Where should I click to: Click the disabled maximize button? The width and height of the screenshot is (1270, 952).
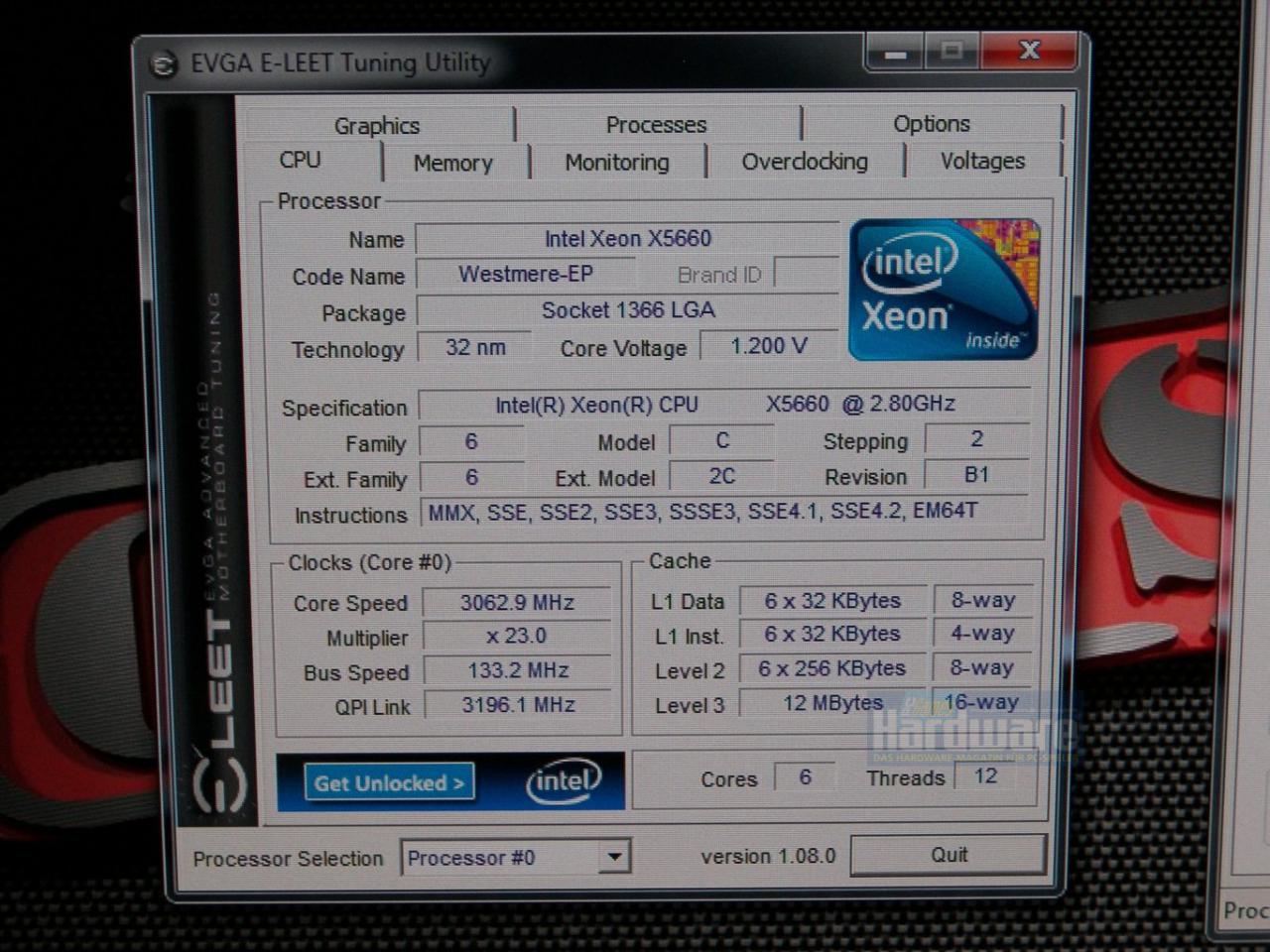coord(952,51)
